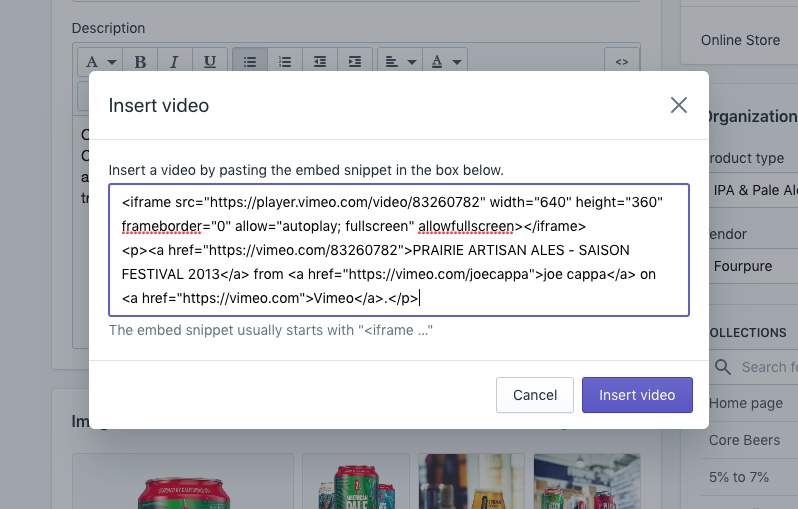
Task: Open the font formatting A dropdown
Action: click(x=100, y=62)
